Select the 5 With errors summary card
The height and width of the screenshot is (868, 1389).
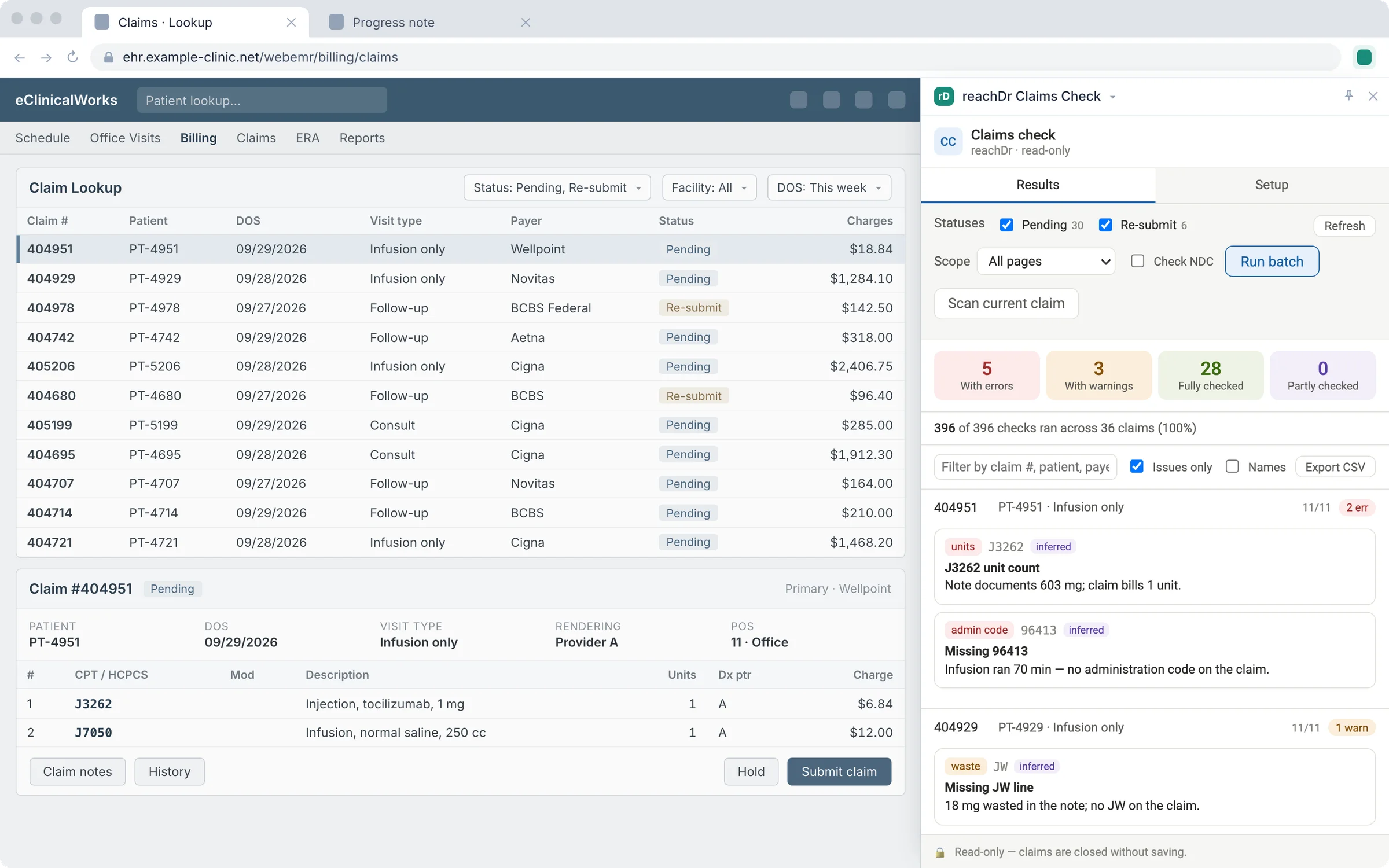point(986,375)
